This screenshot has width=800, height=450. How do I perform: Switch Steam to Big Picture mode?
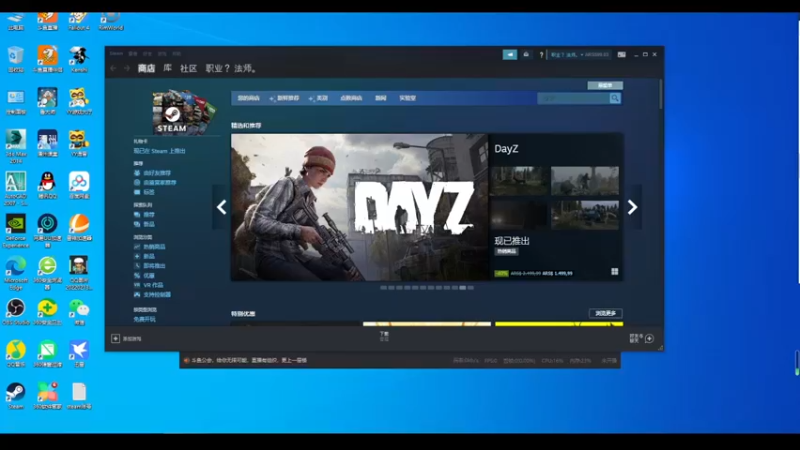[621, 55]
